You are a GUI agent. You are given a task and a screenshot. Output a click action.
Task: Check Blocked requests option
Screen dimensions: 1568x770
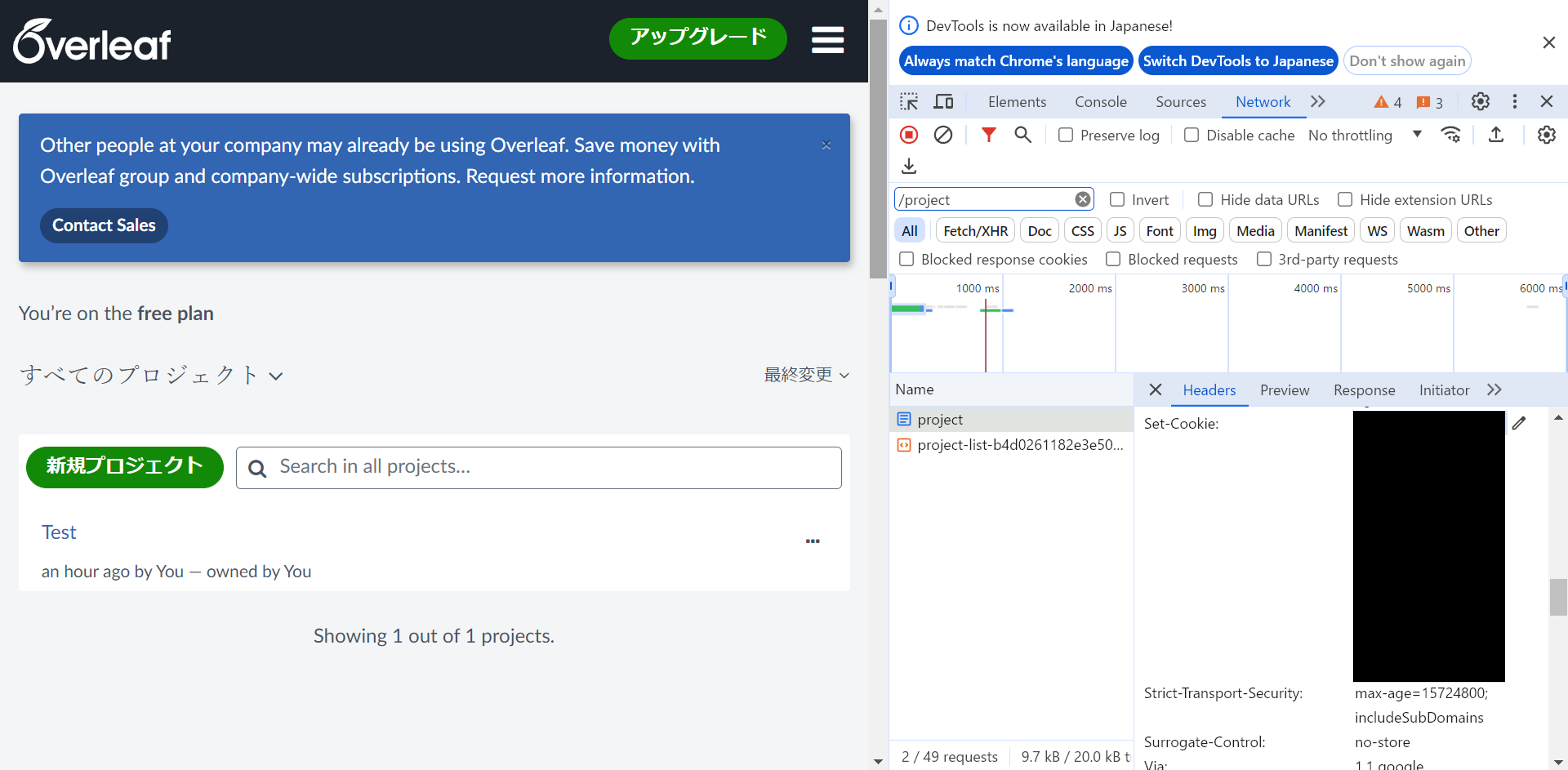(x=1113, y=259)
